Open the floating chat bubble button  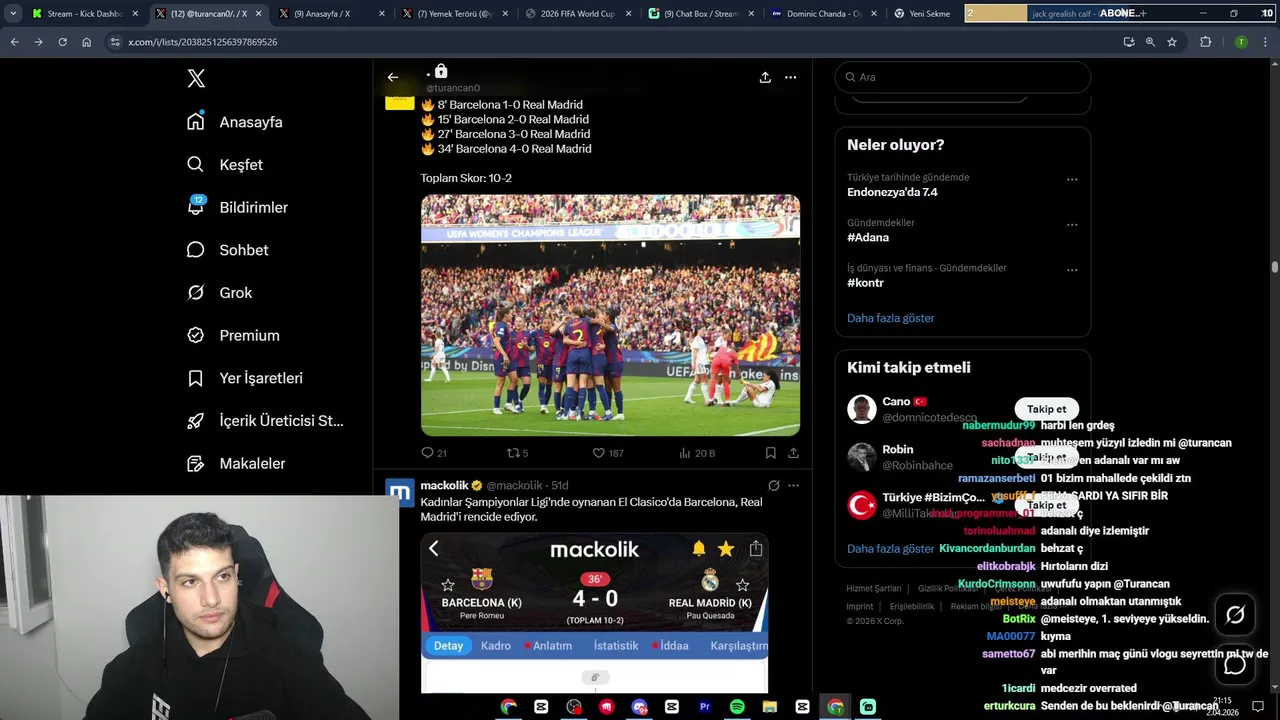tap(1235, 664)
